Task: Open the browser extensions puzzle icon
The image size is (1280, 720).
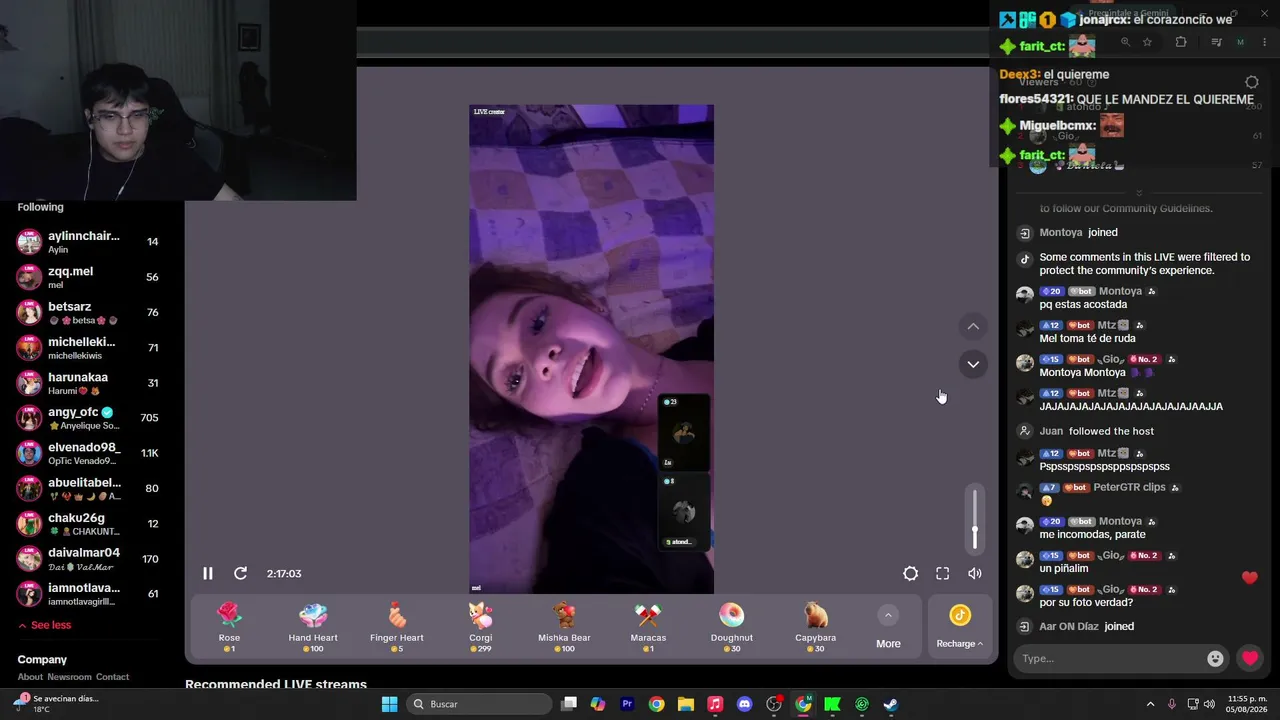Action: click(x=1181, y=42)
